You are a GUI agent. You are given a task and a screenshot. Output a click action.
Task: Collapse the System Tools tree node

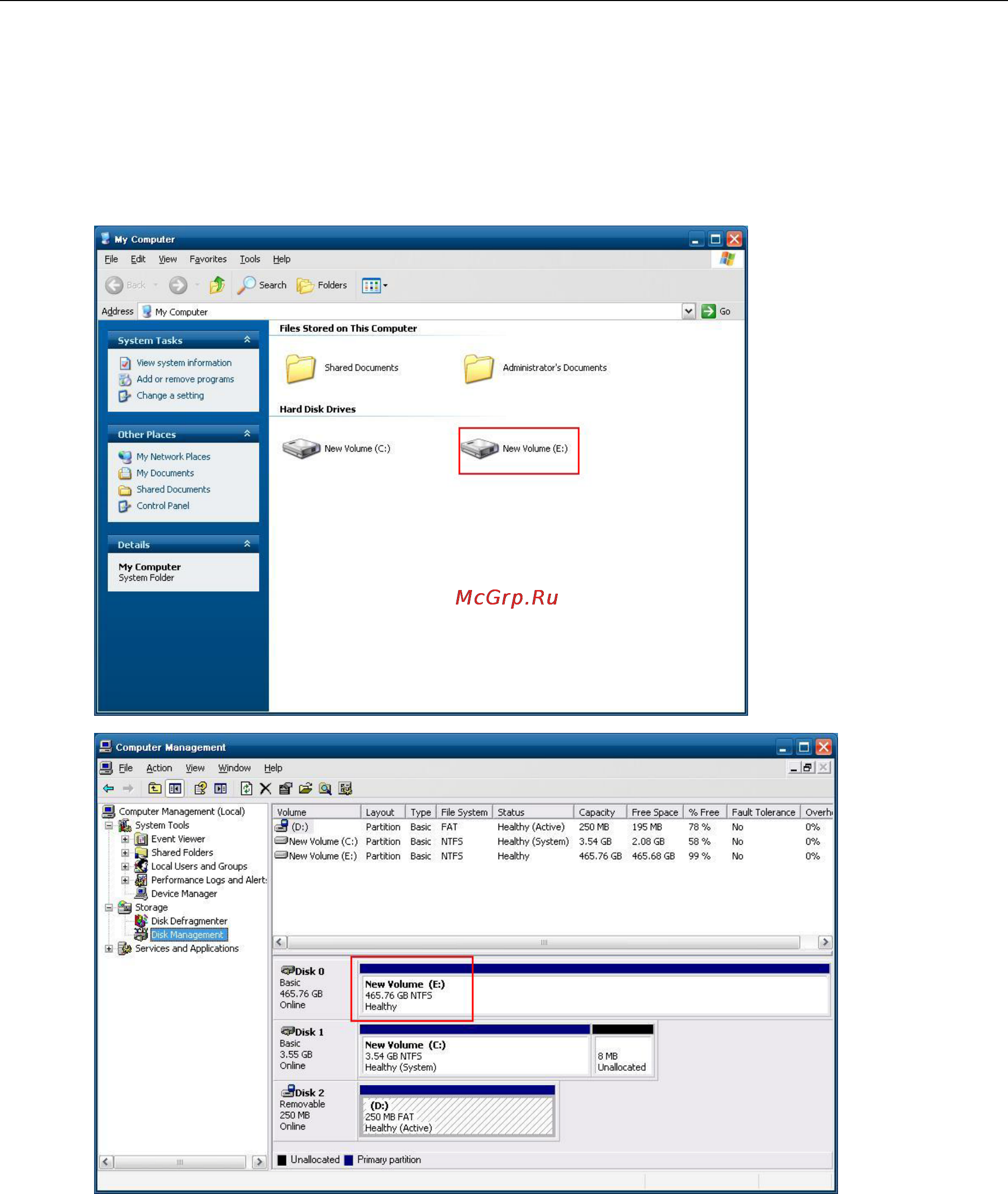click(109, 825)
